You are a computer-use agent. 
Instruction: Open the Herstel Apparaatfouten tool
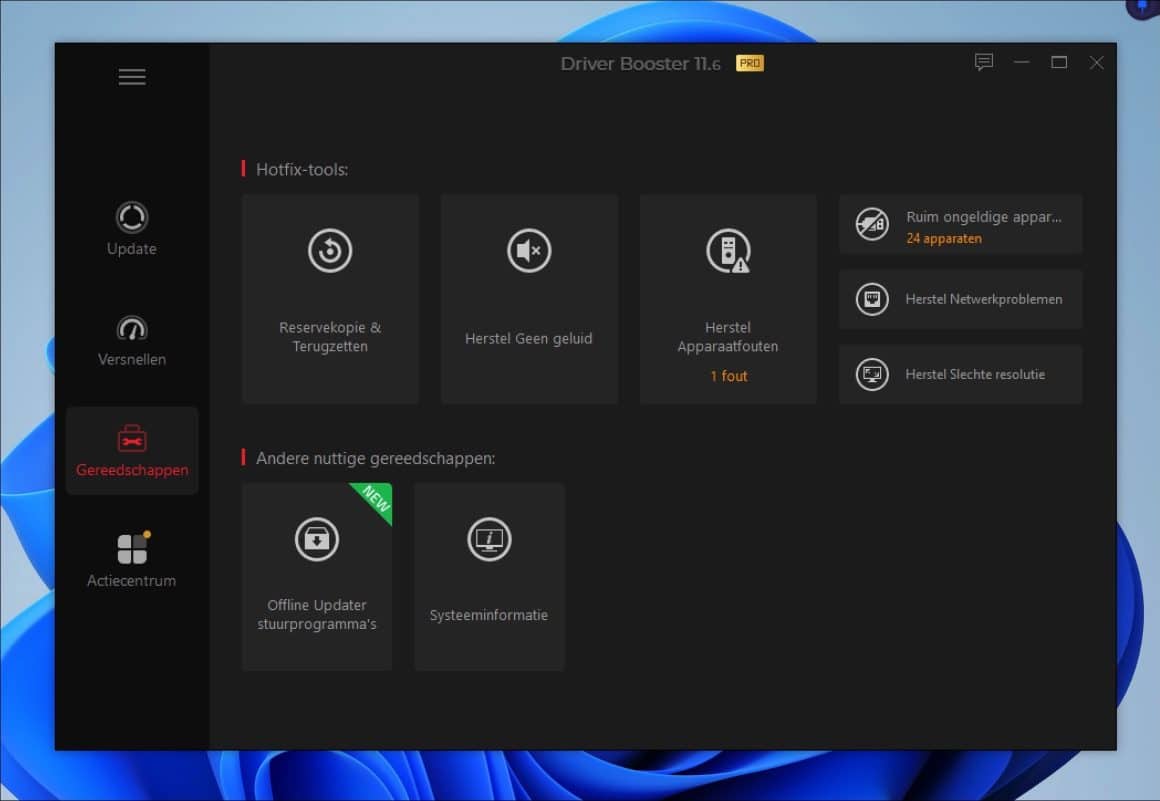(728, 297)
